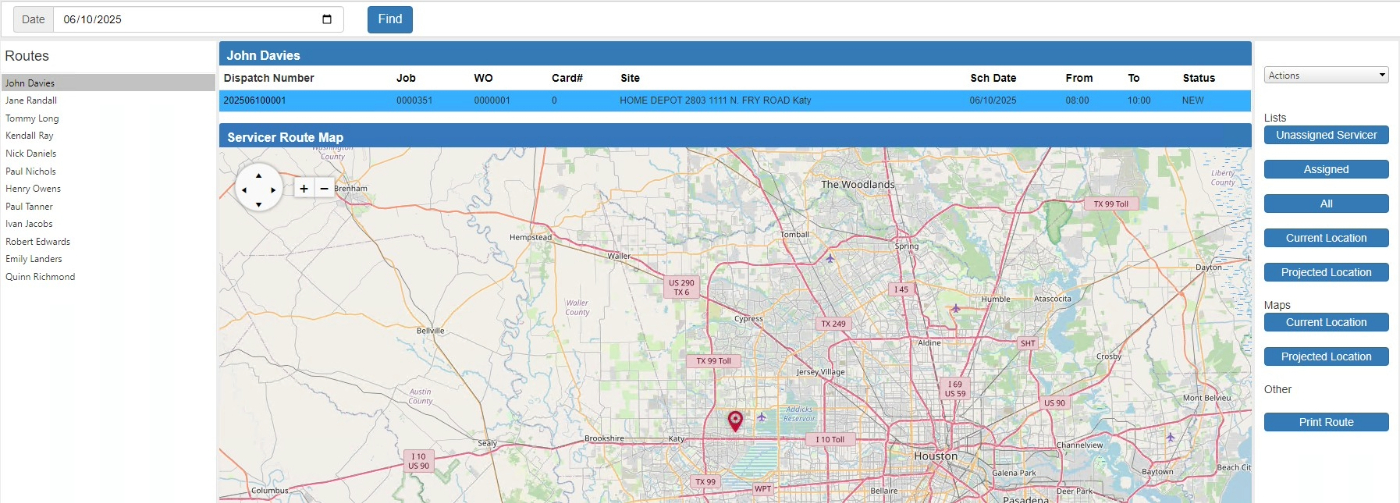The width and height of the screenshot is (1400, 503).
Task: Click the map zoom out minus button
Action: [324, 188]
